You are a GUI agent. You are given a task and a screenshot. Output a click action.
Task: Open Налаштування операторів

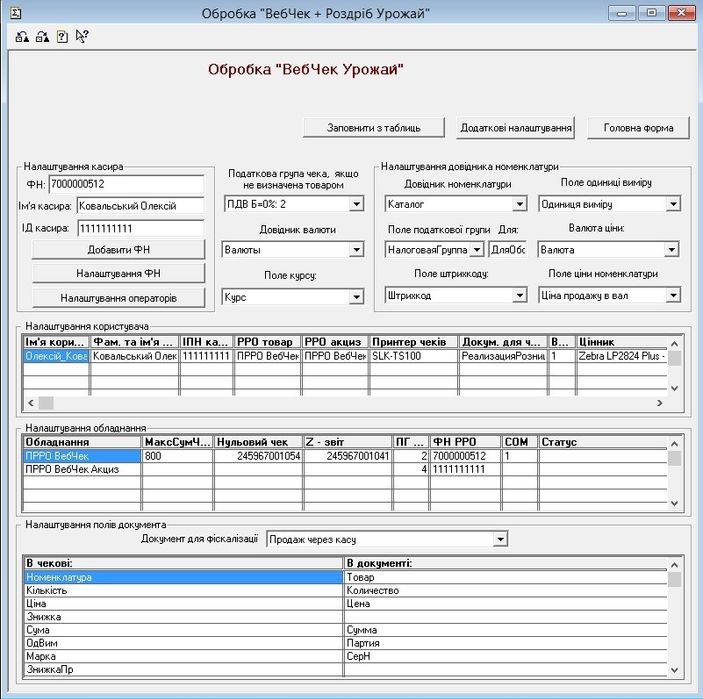(118, 298)
